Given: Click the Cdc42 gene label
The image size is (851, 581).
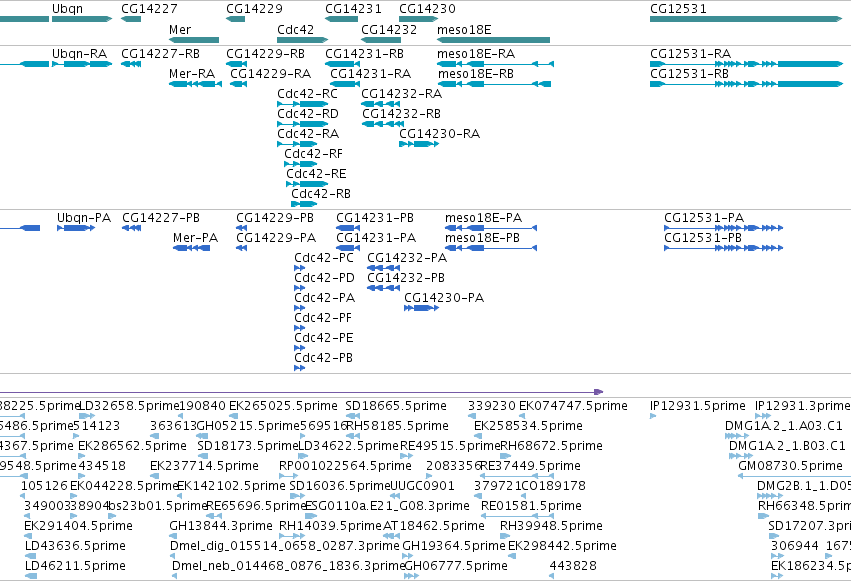Looking at the screenshot, I should click(x=295, y=29).
